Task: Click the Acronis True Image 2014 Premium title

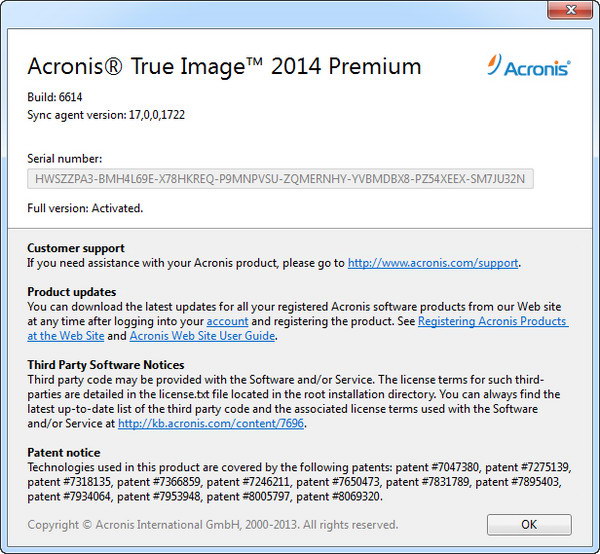Action: [x=224, y=67]
